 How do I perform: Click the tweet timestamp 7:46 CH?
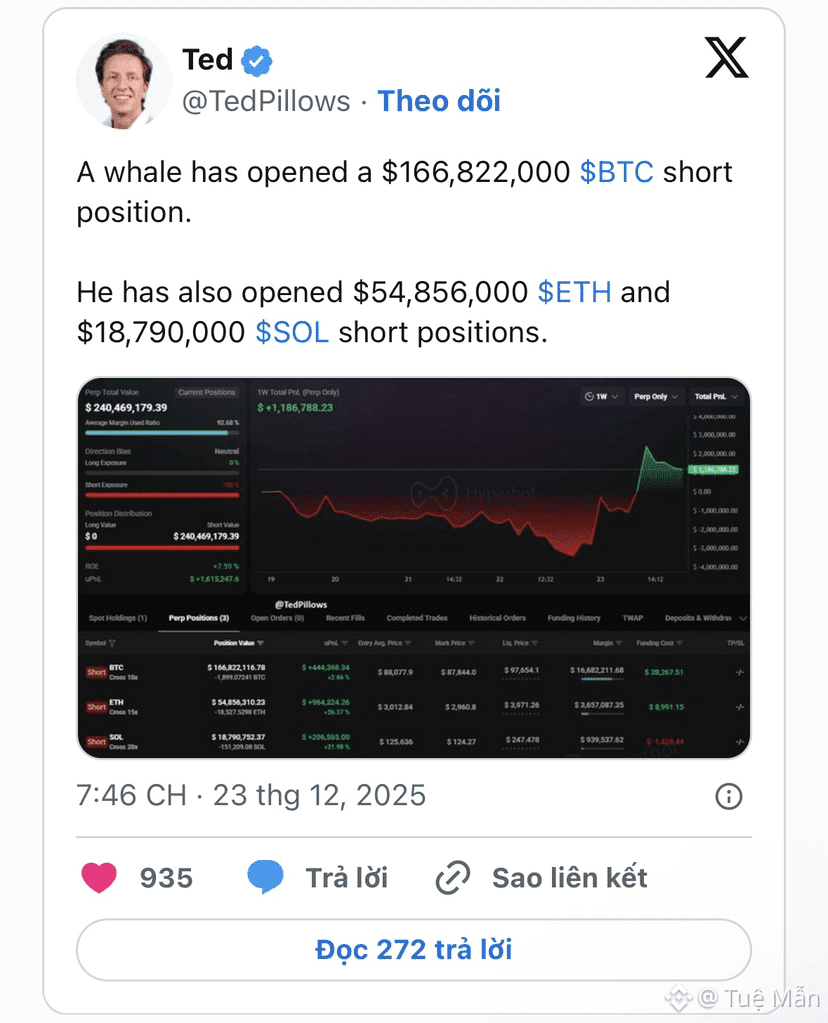(x=131, y=796)
